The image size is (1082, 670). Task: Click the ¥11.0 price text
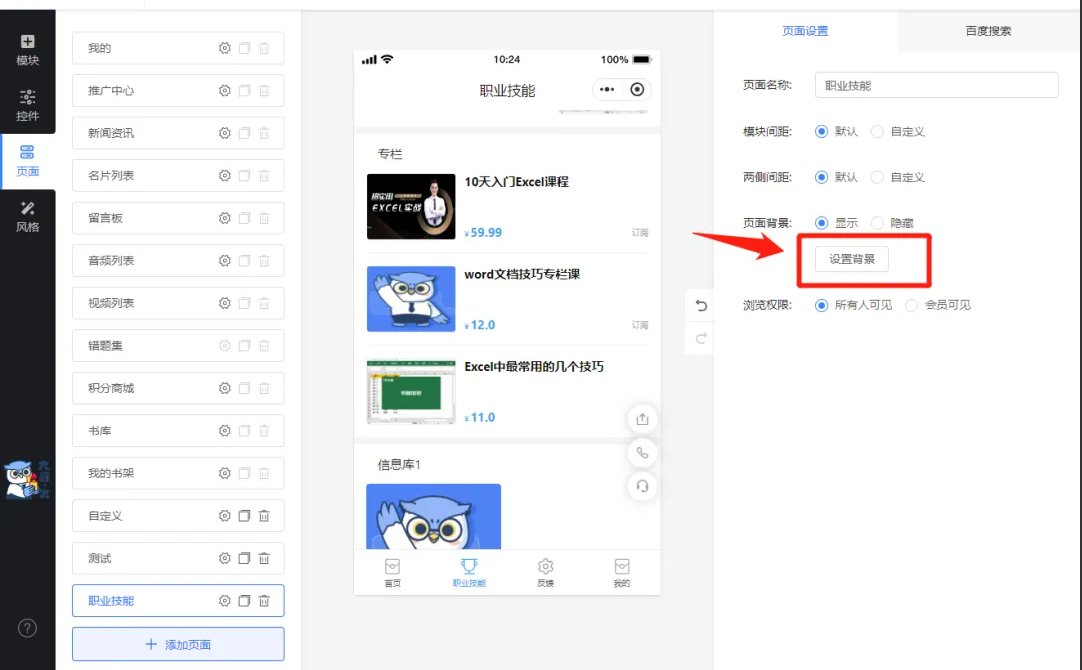(480, 417)
